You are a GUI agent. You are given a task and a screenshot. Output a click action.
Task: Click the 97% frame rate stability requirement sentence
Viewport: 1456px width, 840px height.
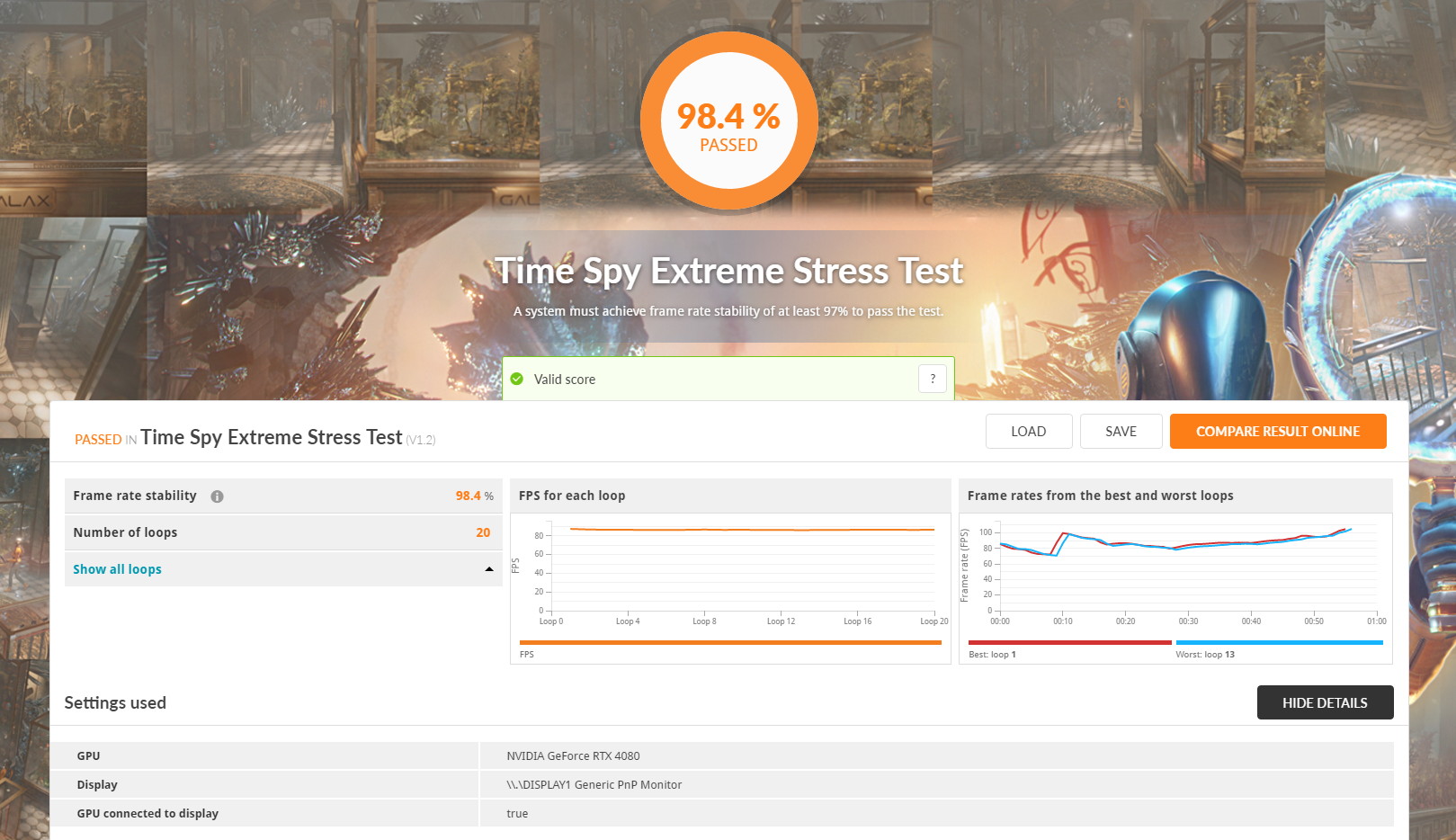point(728,311)
